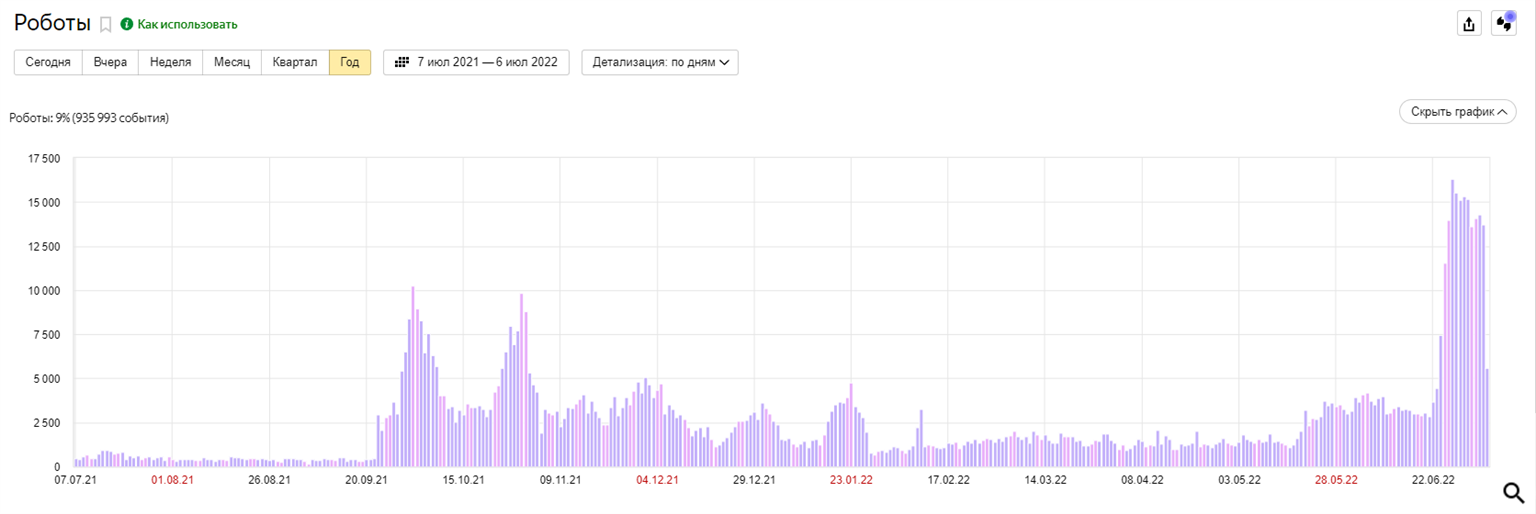Choose the Неделя period
Image resolution: width=1536 pixels, height=514 pixels.
[170, 62]
